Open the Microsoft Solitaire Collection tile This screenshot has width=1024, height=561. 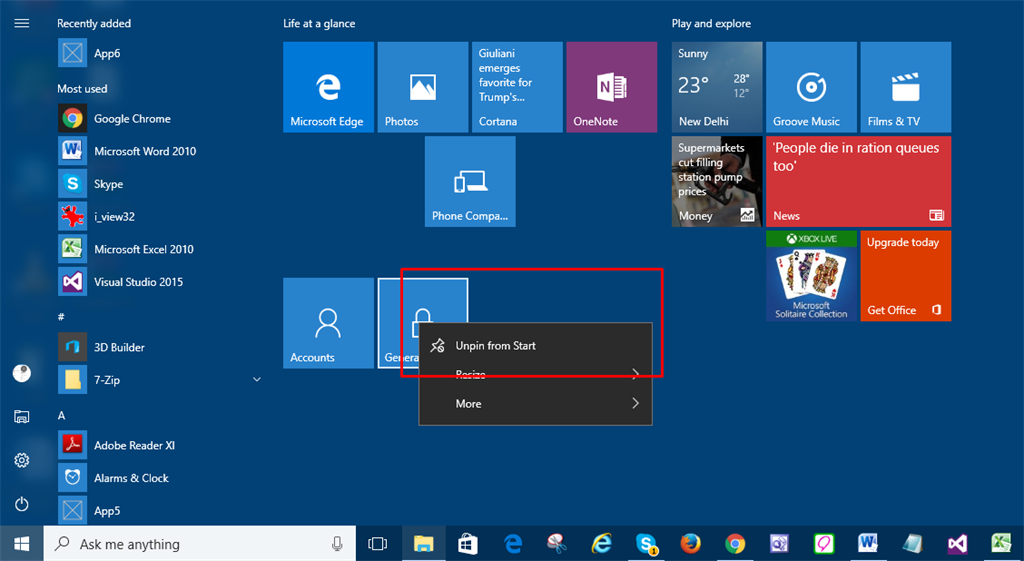click(811, 276)
